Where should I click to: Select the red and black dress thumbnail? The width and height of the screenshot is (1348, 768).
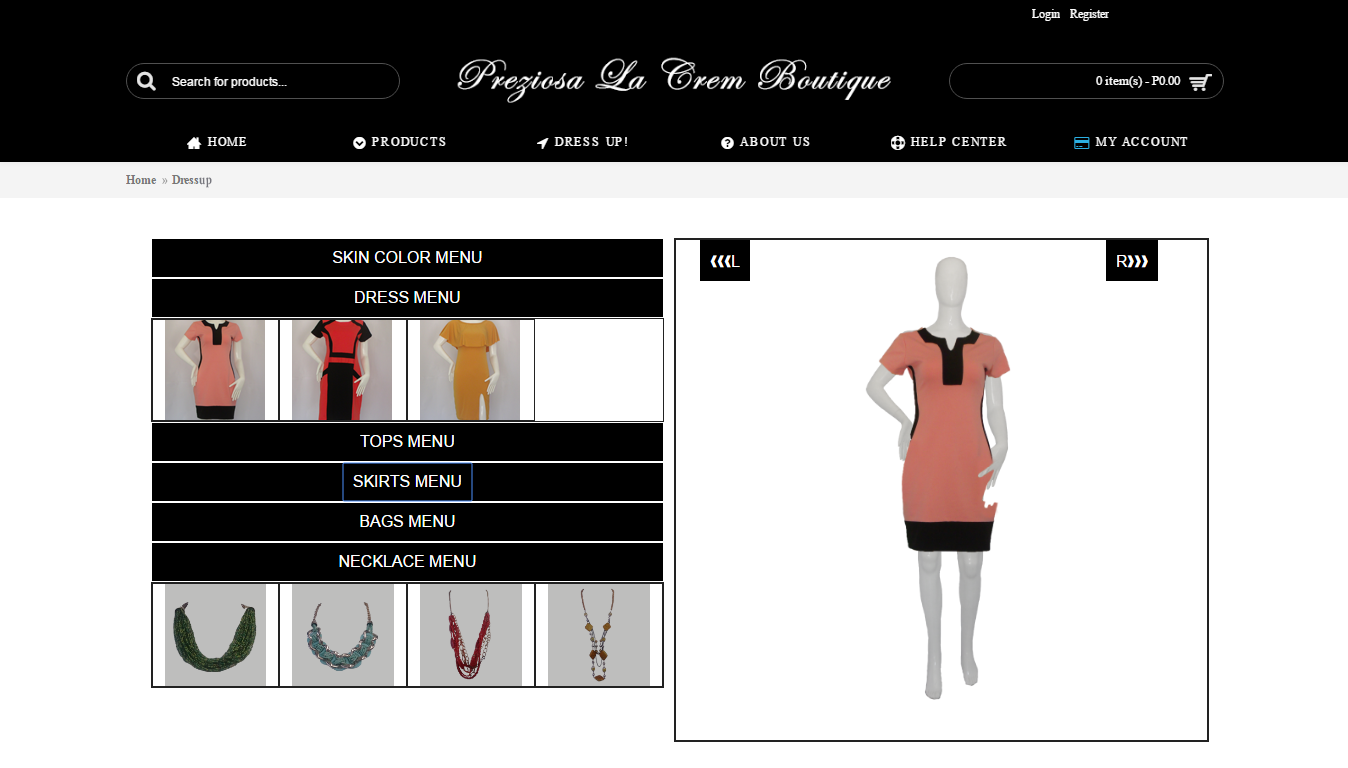click(x=342, y=370)
